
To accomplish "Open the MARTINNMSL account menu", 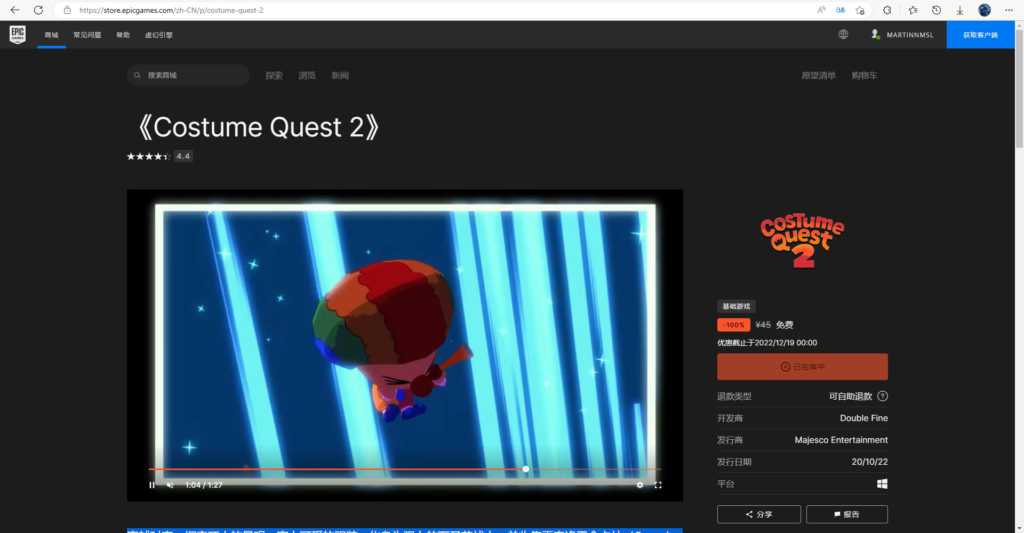I will coord(902,35).
